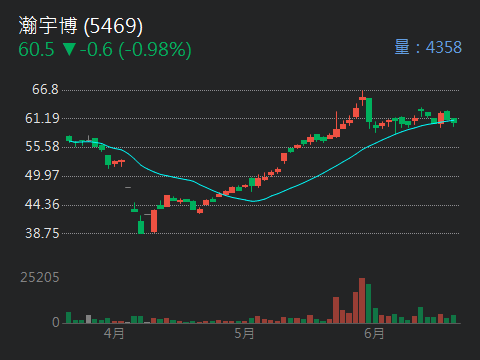Click the 4月 date axis label
The image size is (480, 360).
pos(114,333)
